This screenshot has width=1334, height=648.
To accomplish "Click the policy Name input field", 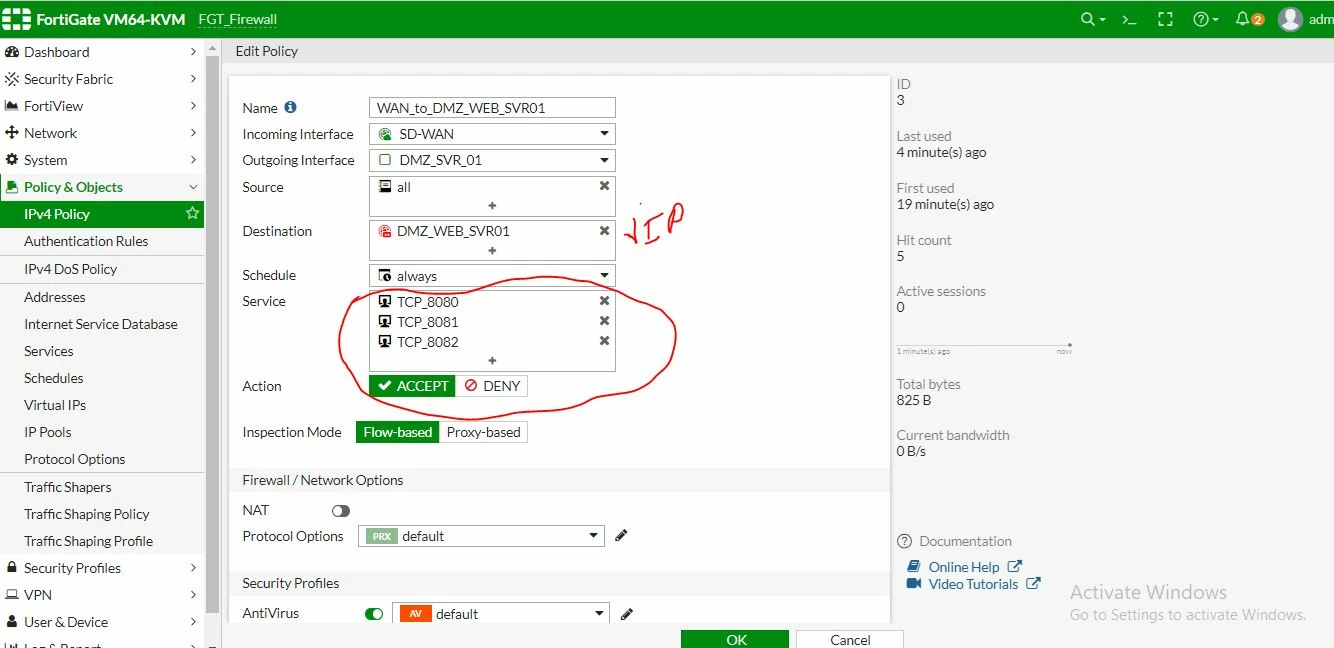I will 492,108.
